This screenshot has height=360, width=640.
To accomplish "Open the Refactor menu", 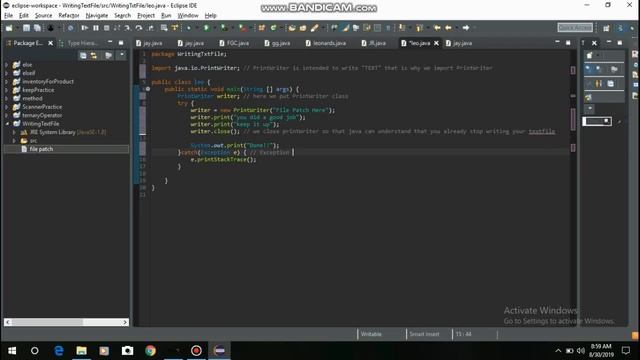I will coord(69,16).
